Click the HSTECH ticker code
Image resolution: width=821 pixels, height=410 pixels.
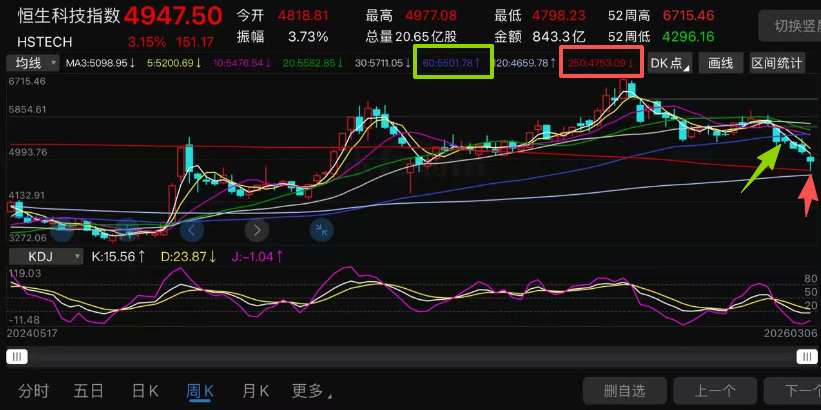(45, 41)
